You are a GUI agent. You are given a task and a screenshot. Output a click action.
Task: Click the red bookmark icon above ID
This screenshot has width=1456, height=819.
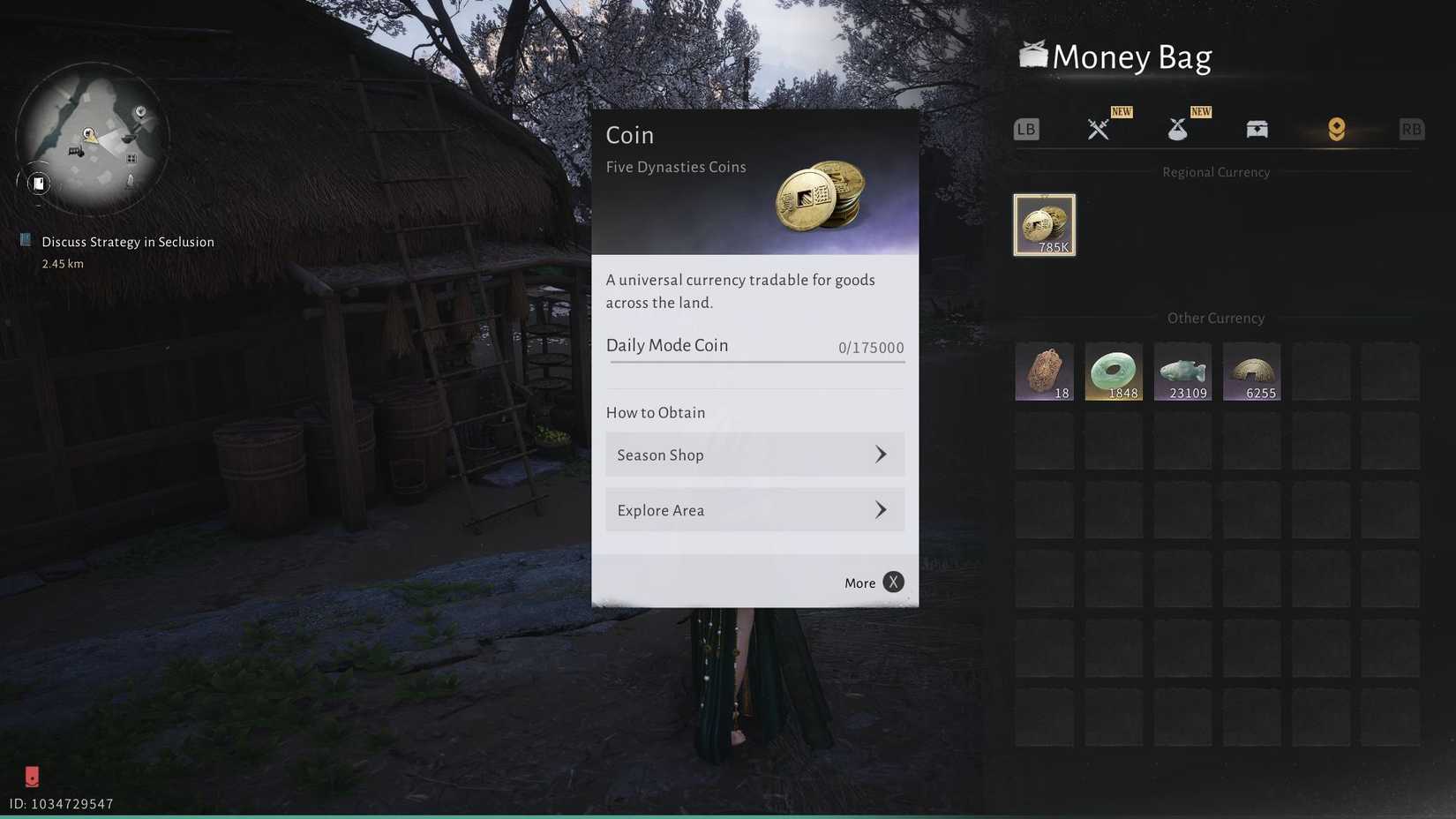[32, 777]
